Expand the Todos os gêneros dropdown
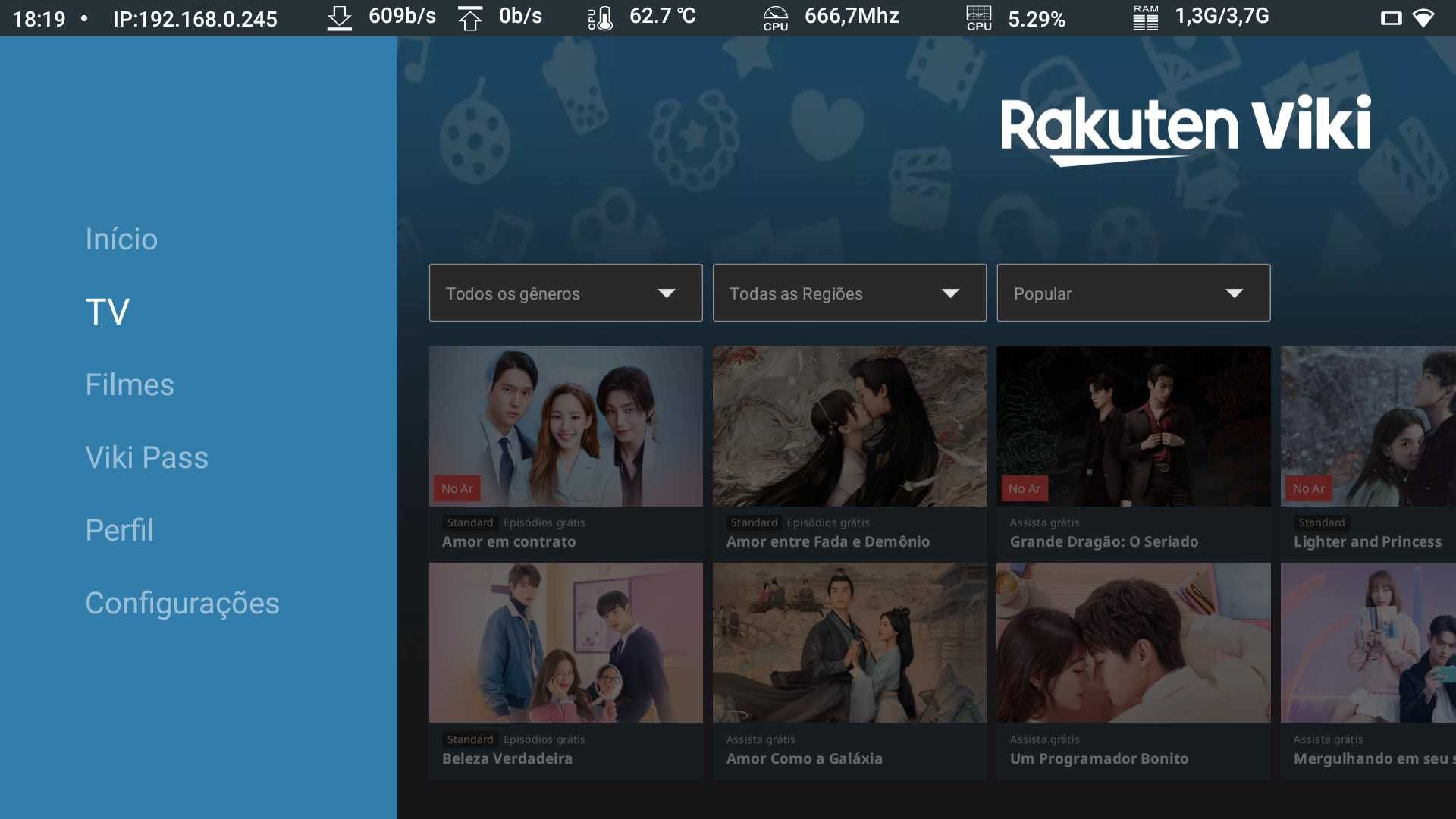The height and width of the screenshot is (819, 1456). coord(566,293)
